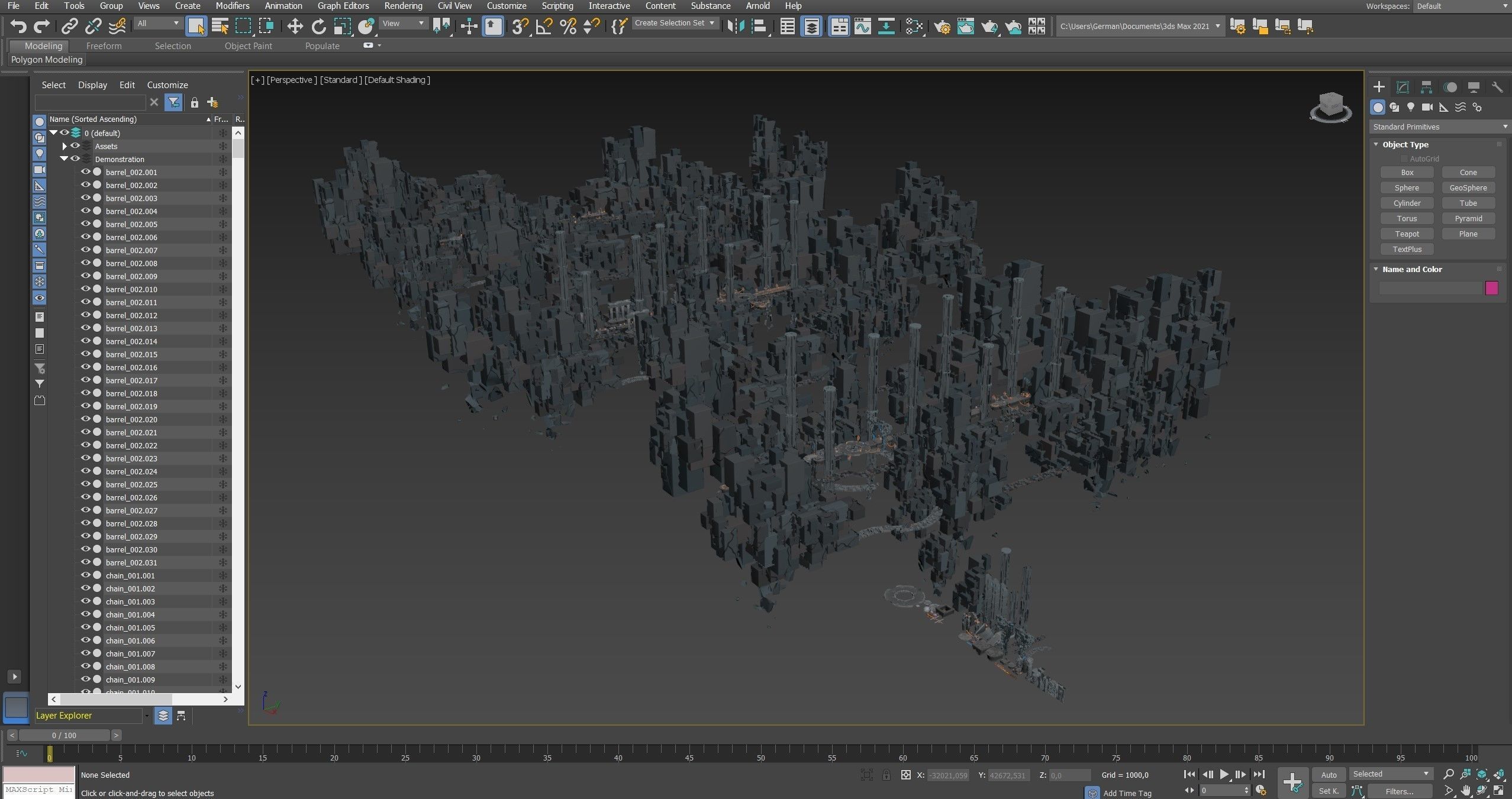The width and height of the screenshot is (1512, 799).
Task: Click the Teapot primitive button
Action: click(1407, 234)
